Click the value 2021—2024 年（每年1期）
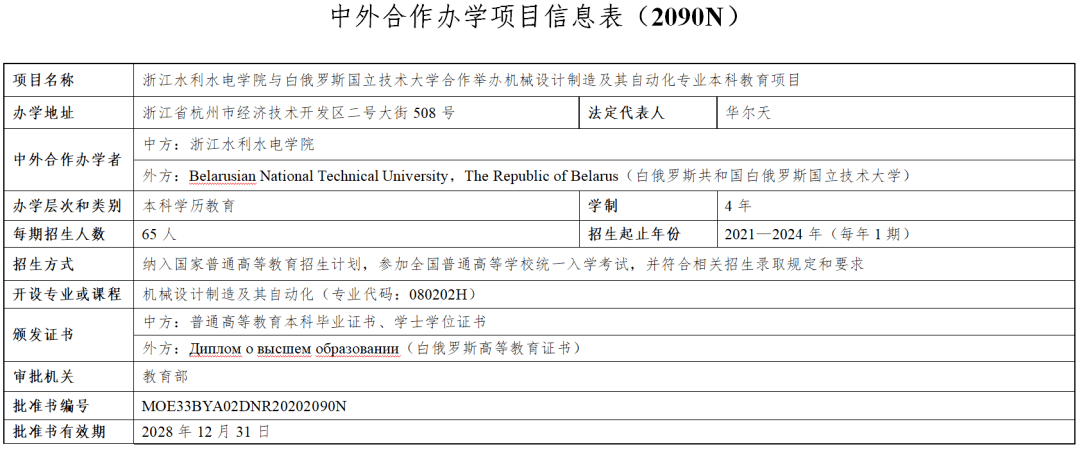 pos(818,234)
